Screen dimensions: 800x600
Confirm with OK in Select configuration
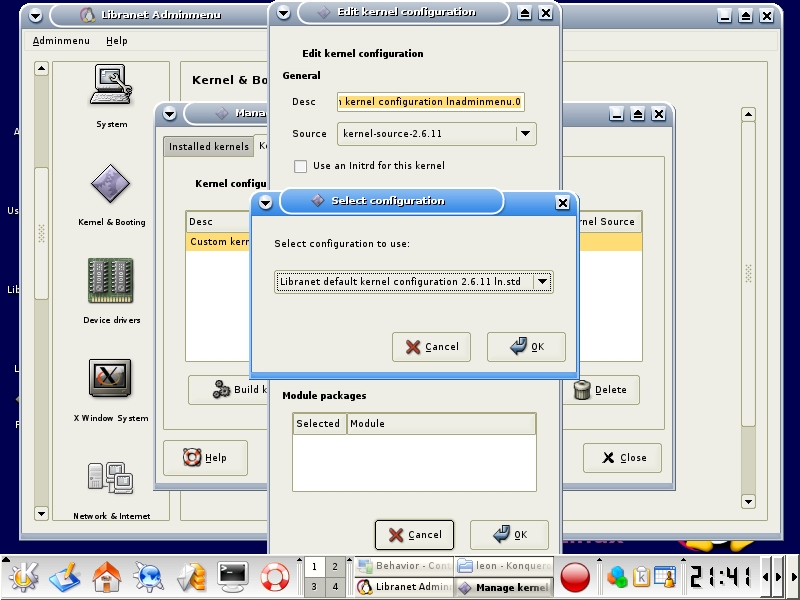(526, 347)
